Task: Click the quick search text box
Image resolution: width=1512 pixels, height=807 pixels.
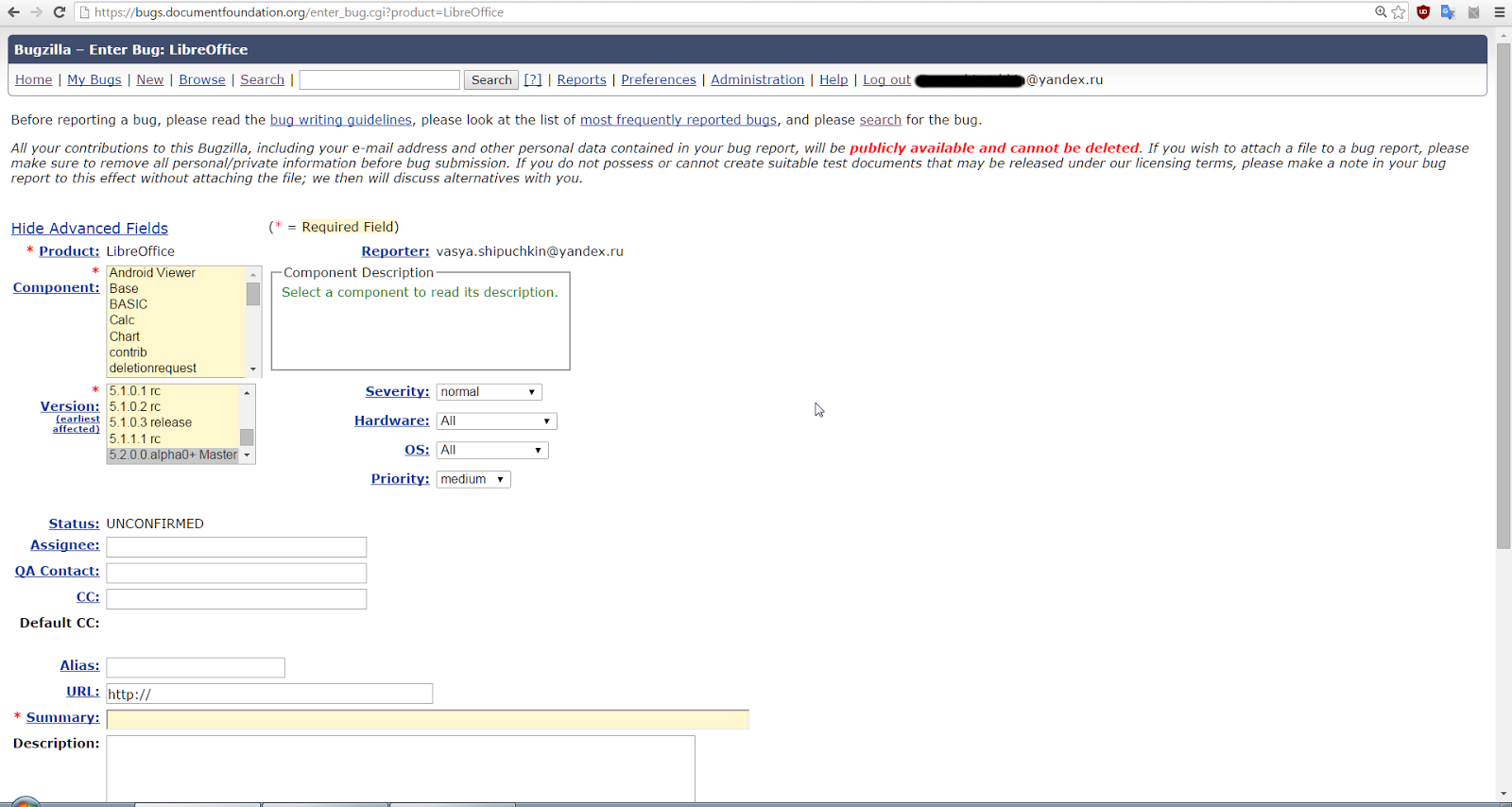Action: (380, 80)
